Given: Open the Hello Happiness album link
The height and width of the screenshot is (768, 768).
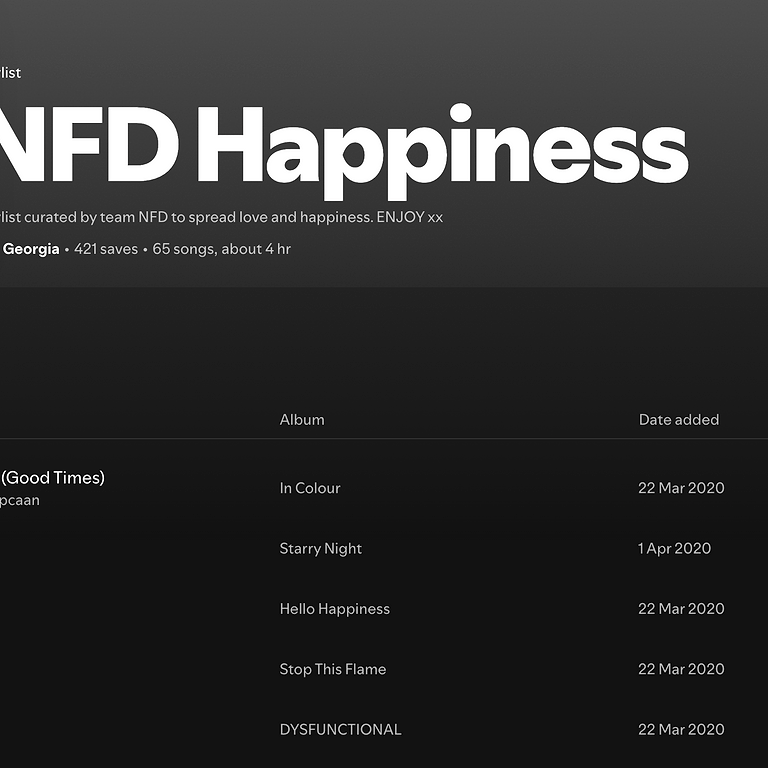Looking at the screenshot, I should [x=335, y=609].
